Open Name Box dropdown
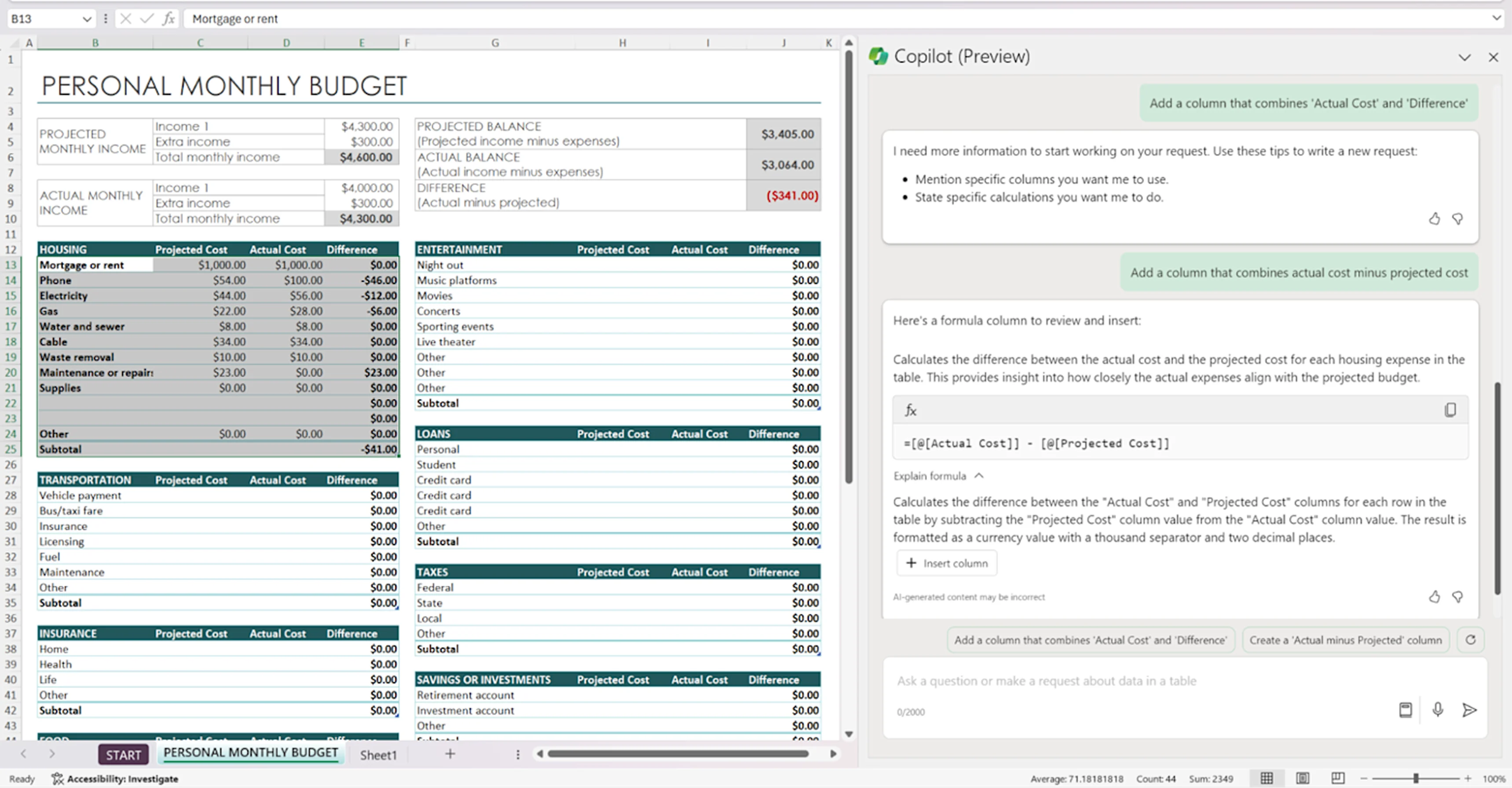 [87, 19]
